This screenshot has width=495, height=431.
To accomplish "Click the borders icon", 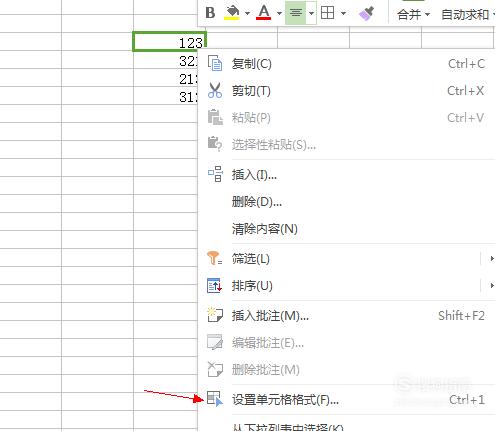I will 327,13.
